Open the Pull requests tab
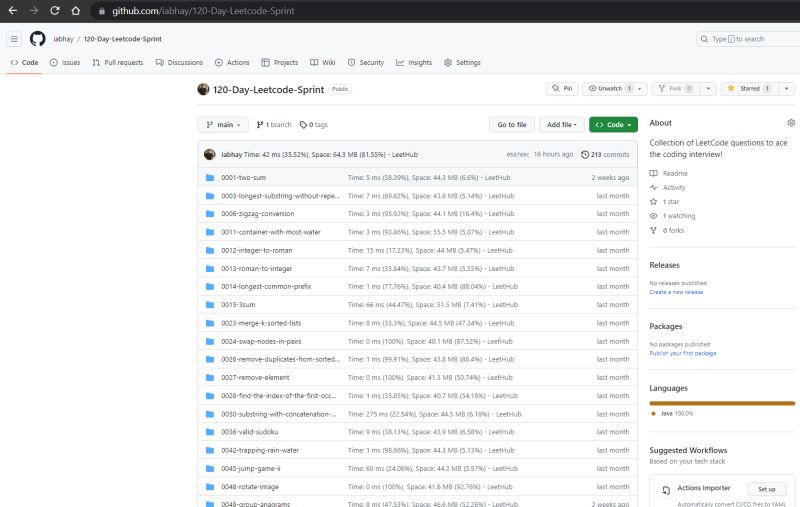800x507 pixels. (x=118, y=62)
